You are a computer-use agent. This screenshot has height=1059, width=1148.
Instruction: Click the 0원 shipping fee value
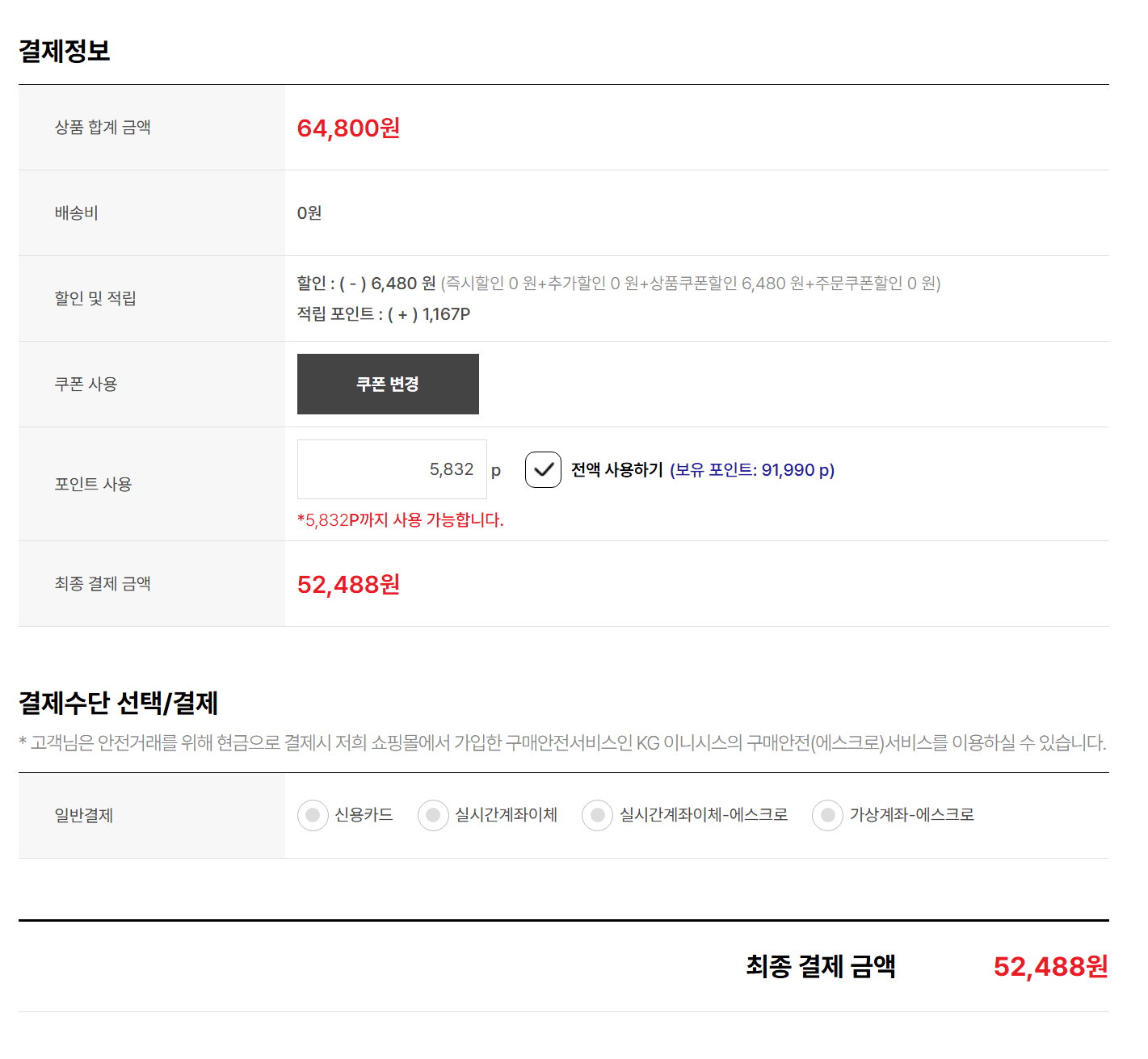(309, 213)
